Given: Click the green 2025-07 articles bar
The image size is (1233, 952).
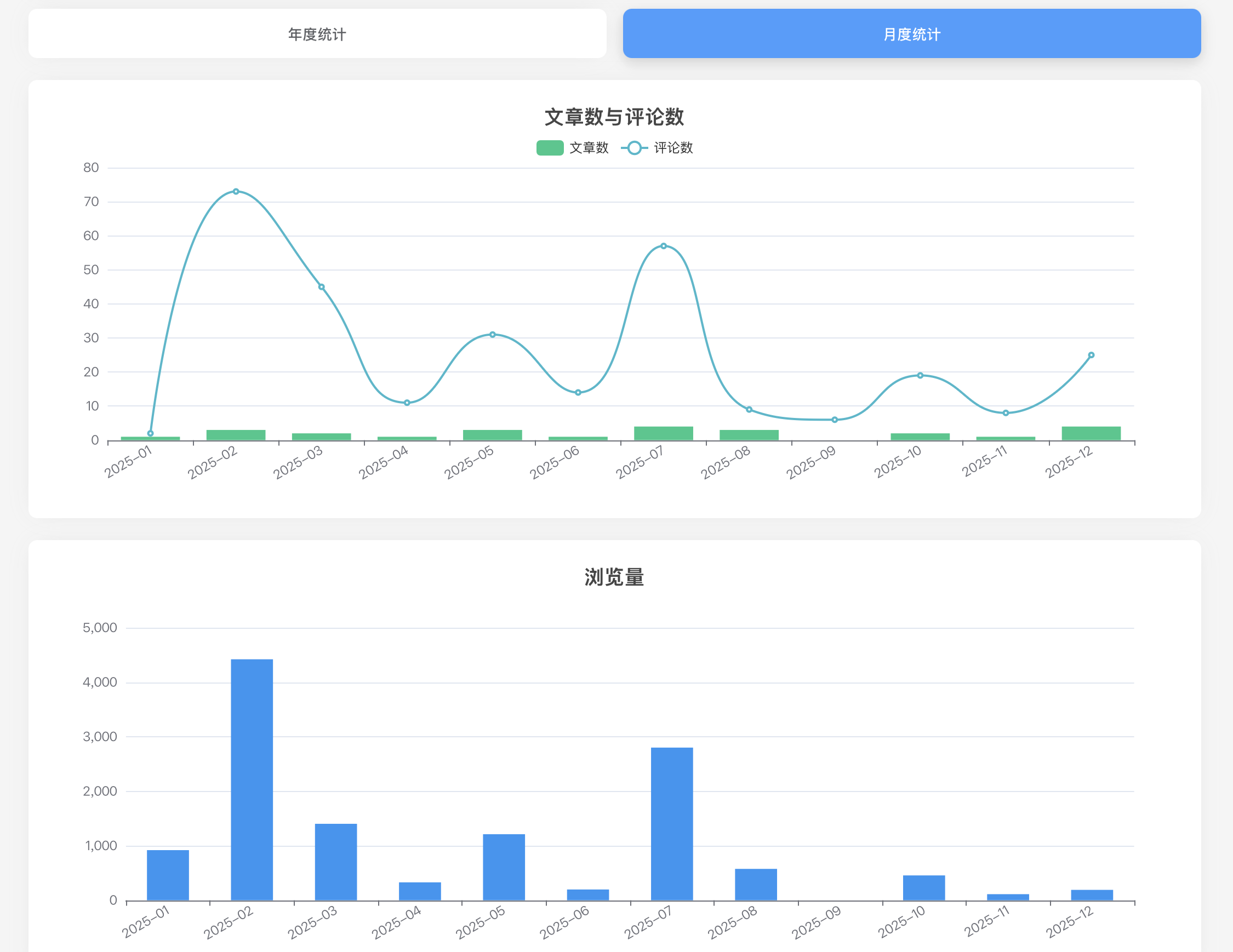Looking at the screenshot, I should (664, 433).
